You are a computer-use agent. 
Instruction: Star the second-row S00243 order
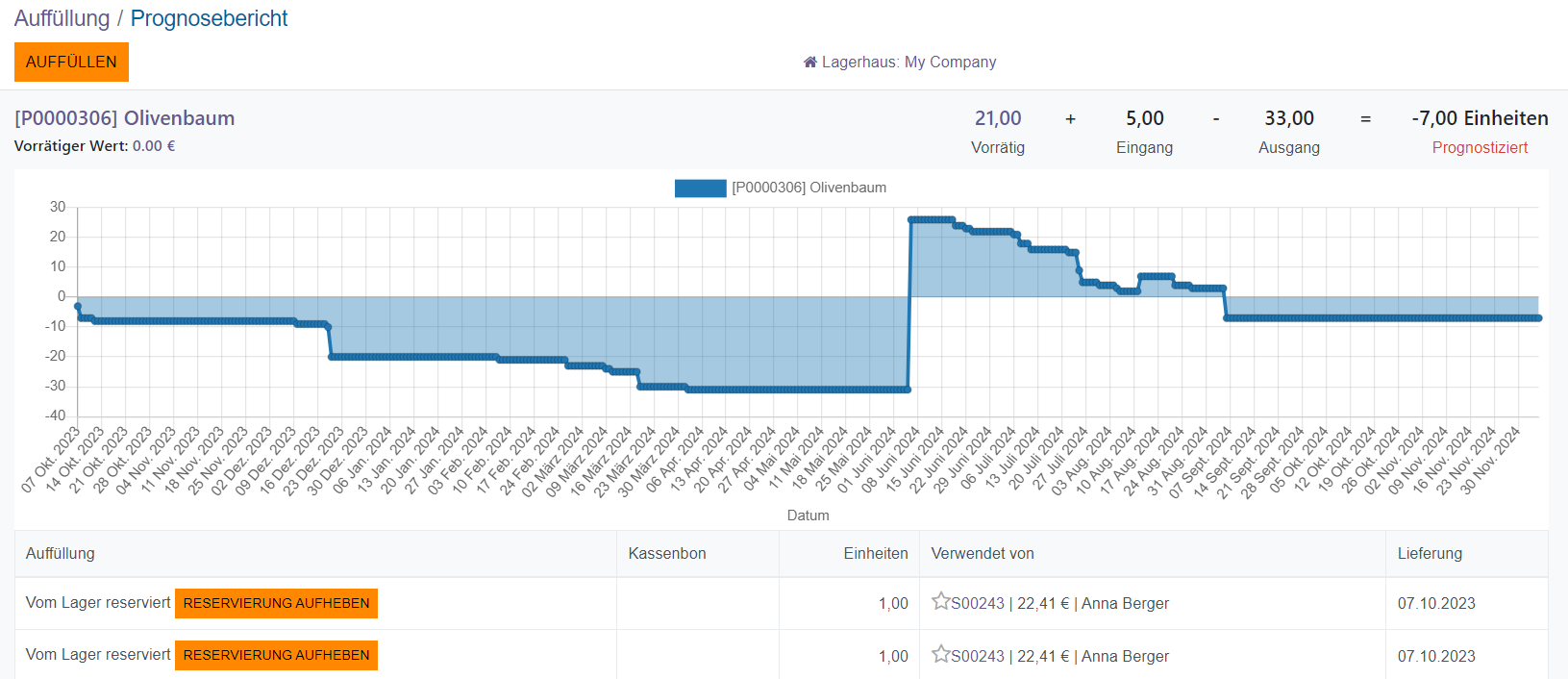940,655
